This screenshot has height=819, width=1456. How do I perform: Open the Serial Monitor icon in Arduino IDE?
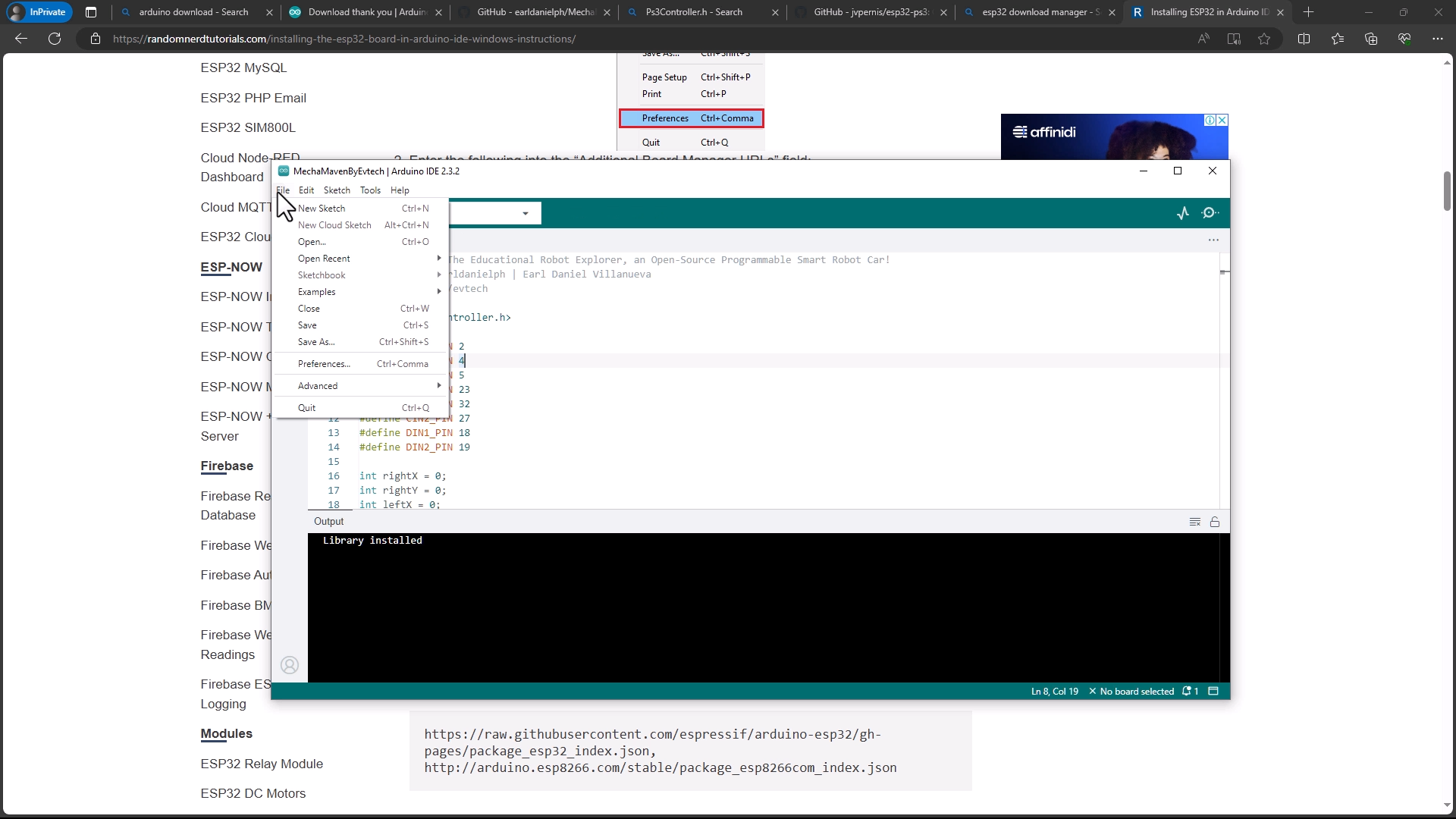pos(1210,213)
